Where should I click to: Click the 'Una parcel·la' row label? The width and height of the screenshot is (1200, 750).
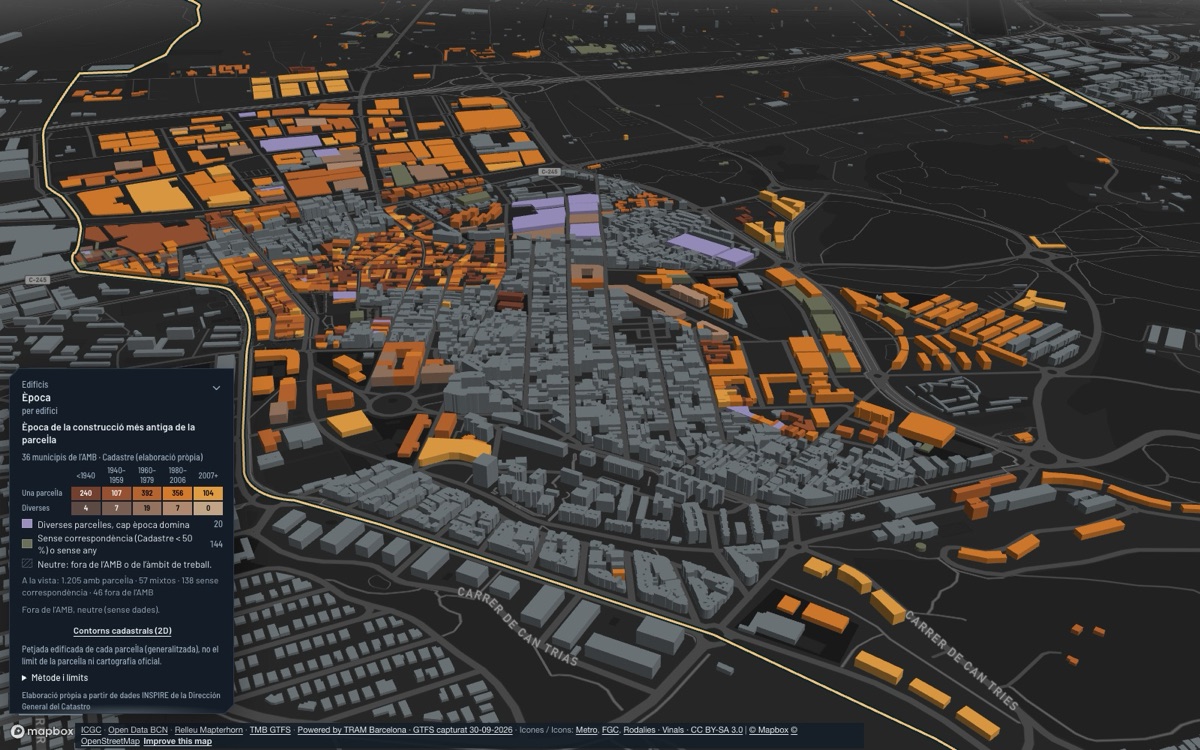click(x=42, y=493)
